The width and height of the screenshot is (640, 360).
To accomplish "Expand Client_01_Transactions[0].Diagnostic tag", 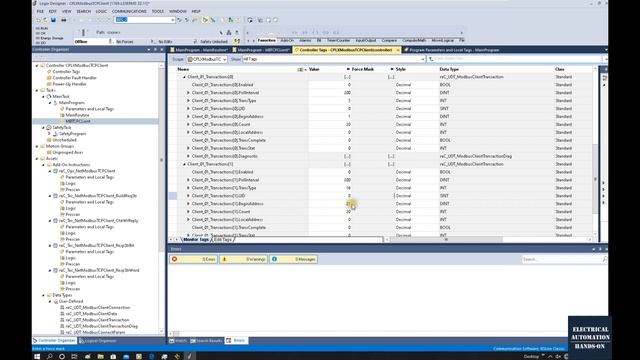I will [x=188, y=156].
